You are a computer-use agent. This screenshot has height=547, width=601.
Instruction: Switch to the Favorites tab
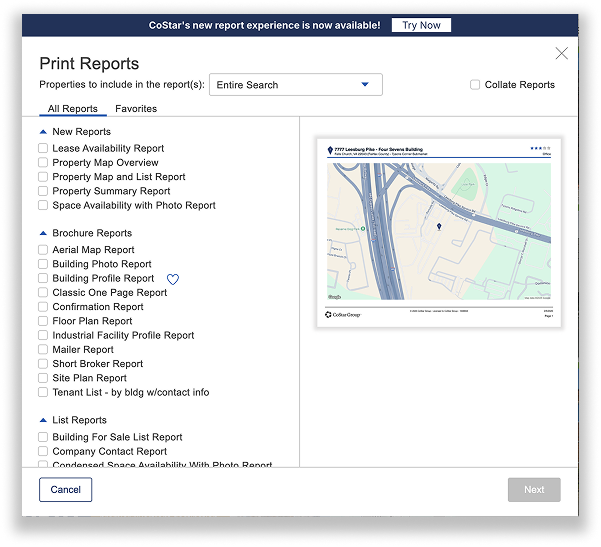tap(136, 108)
